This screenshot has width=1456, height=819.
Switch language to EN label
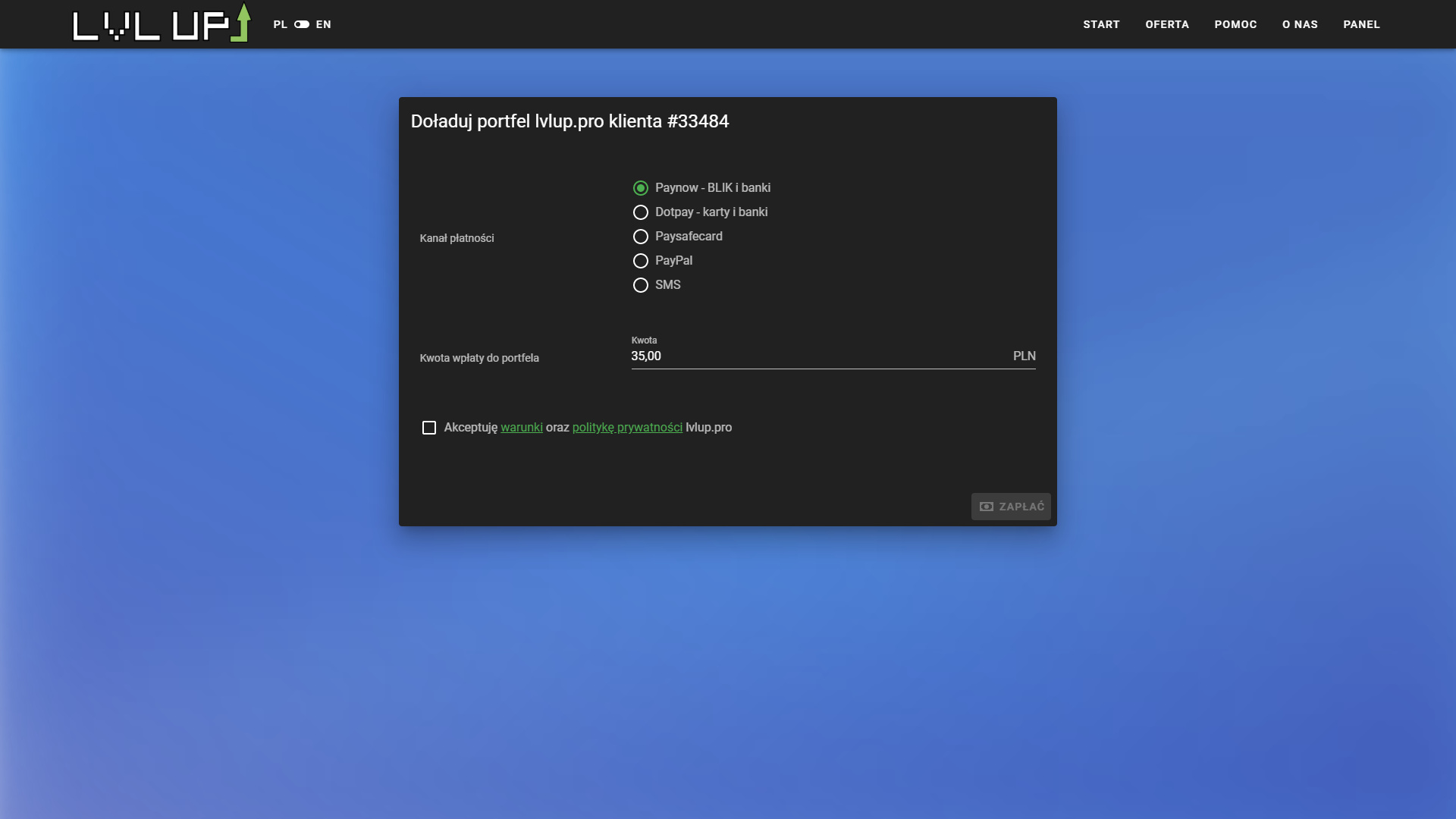(324, 24)
